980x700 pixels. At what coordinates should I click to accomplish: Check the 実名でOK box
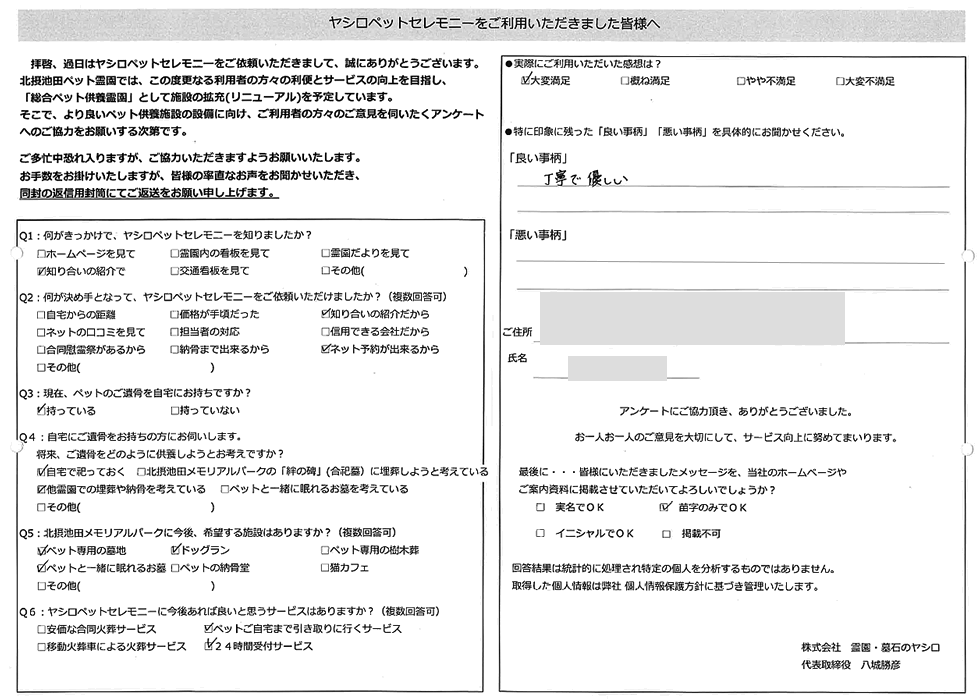click(541, 508)
